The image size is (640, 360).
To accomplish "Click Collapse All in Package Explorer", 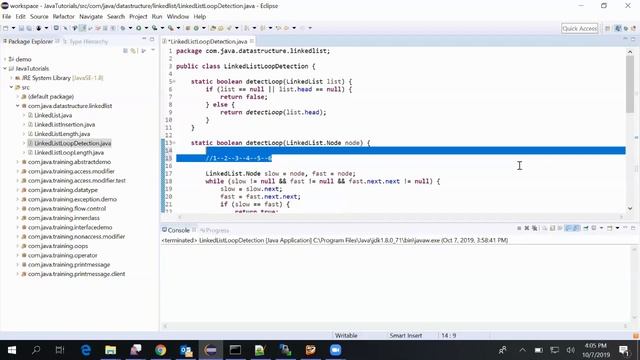I will coord(126,51).
